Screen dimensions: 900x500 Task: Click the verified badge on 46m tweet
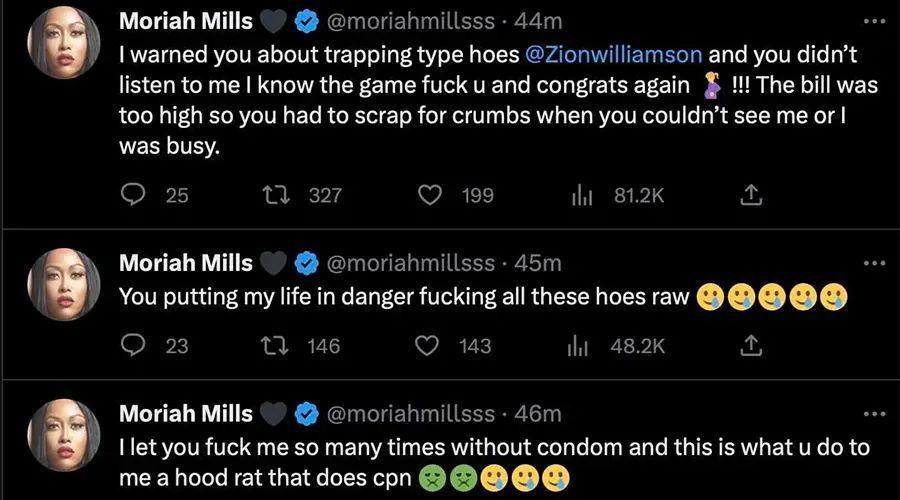point(307,413)
